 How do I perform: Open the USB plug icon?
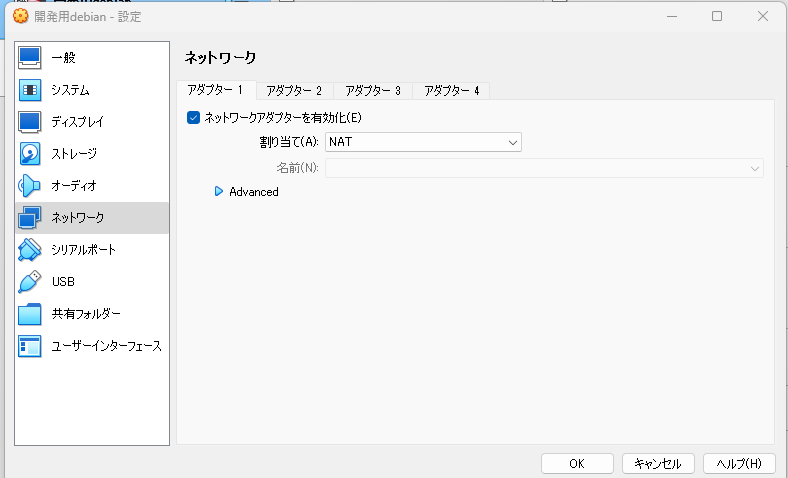pos(30,281)
